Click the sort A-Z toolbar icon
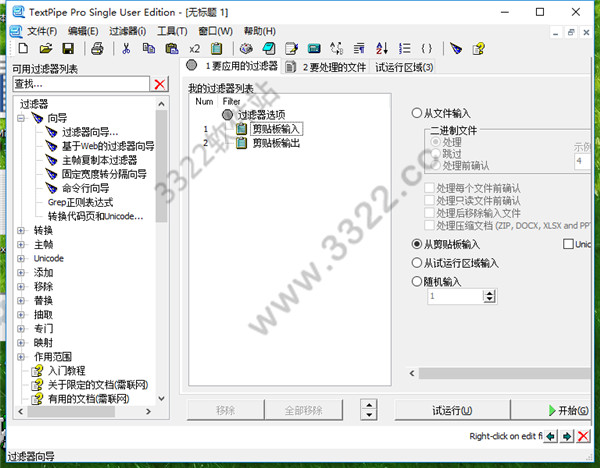This screenshot has width=600, height=468. point(382,49)
